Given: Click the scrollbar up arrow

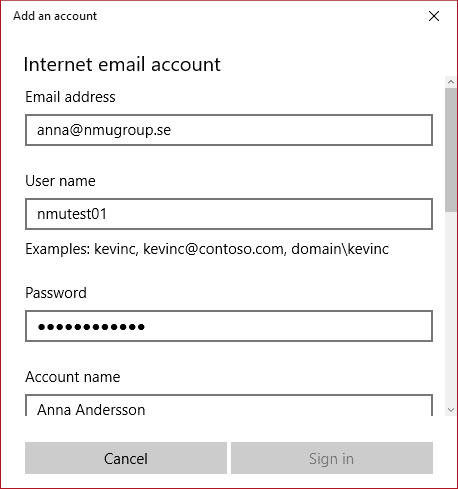Looking at the screenshot, I should click(451, 82).
